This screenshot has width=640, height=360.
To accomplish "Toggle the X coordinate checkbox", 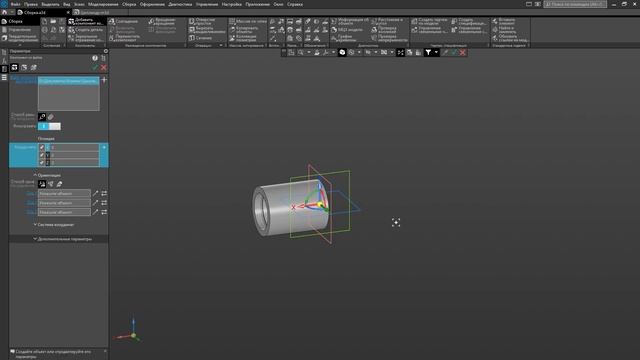I will point(42,147).
